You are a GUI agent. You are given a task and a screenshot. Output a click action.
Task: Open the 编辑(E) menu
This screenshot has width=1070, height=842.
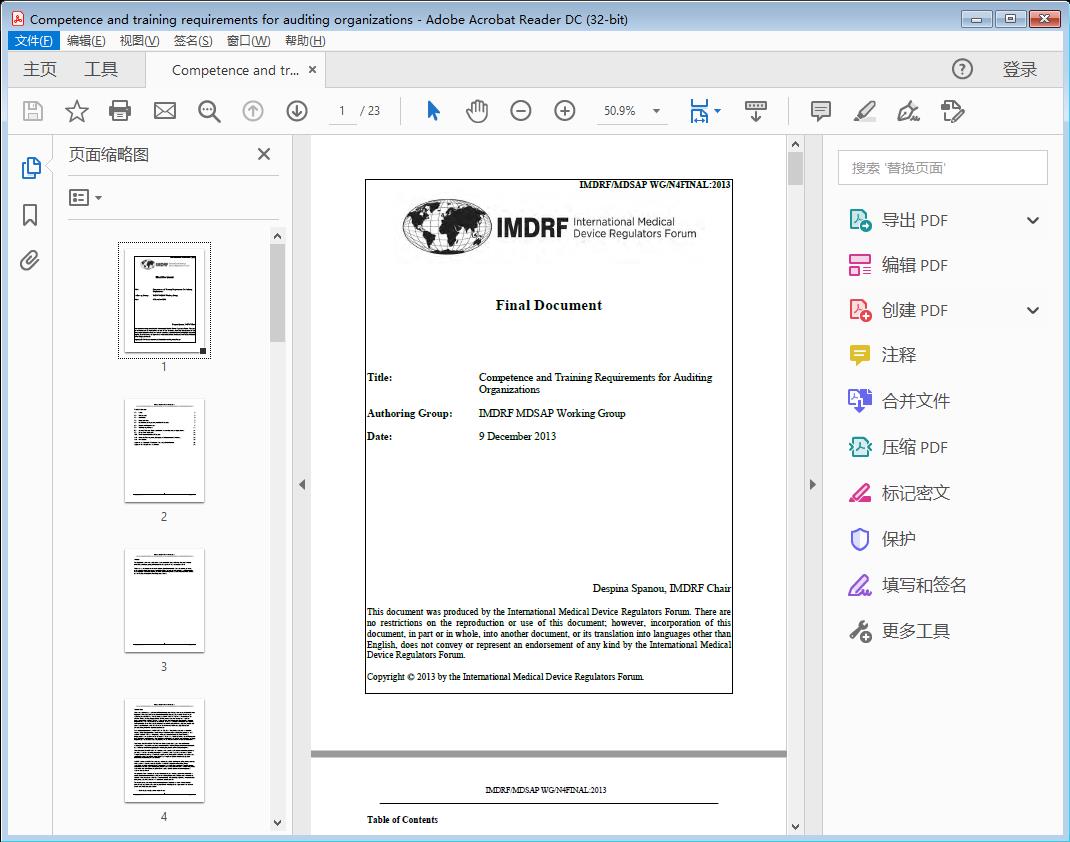pyautogui.click(x=86, y=41)
